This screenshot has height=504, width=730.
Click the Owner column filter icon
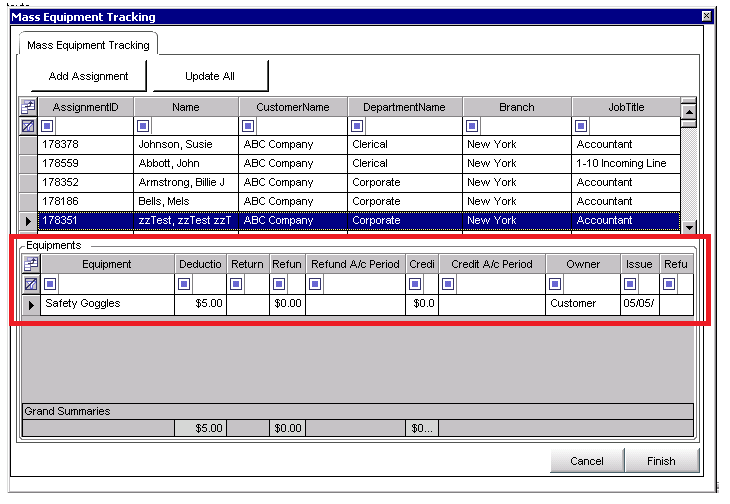tap(555, 284)
